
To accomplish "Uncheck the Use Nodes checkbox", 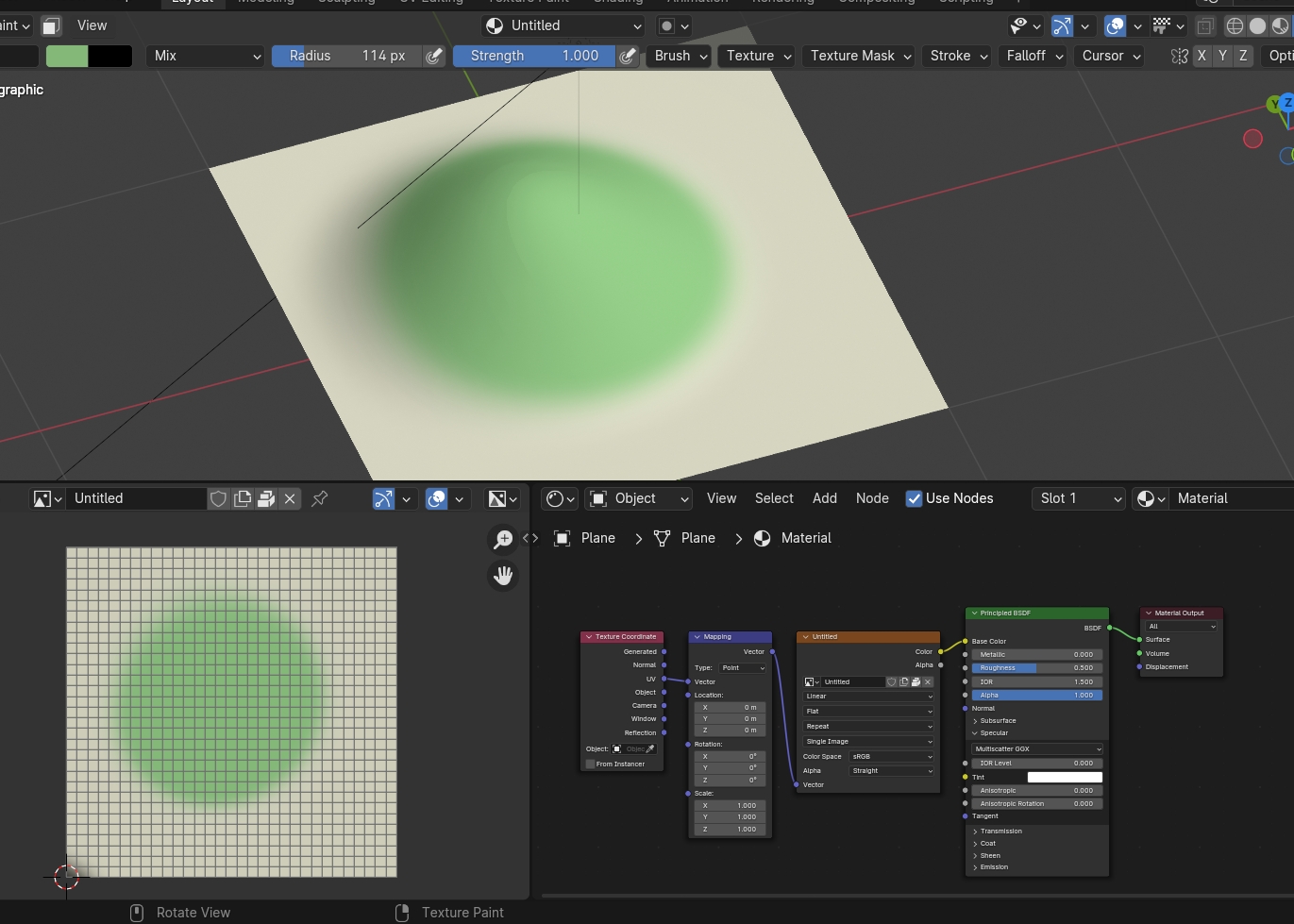I will coord(914,498).
